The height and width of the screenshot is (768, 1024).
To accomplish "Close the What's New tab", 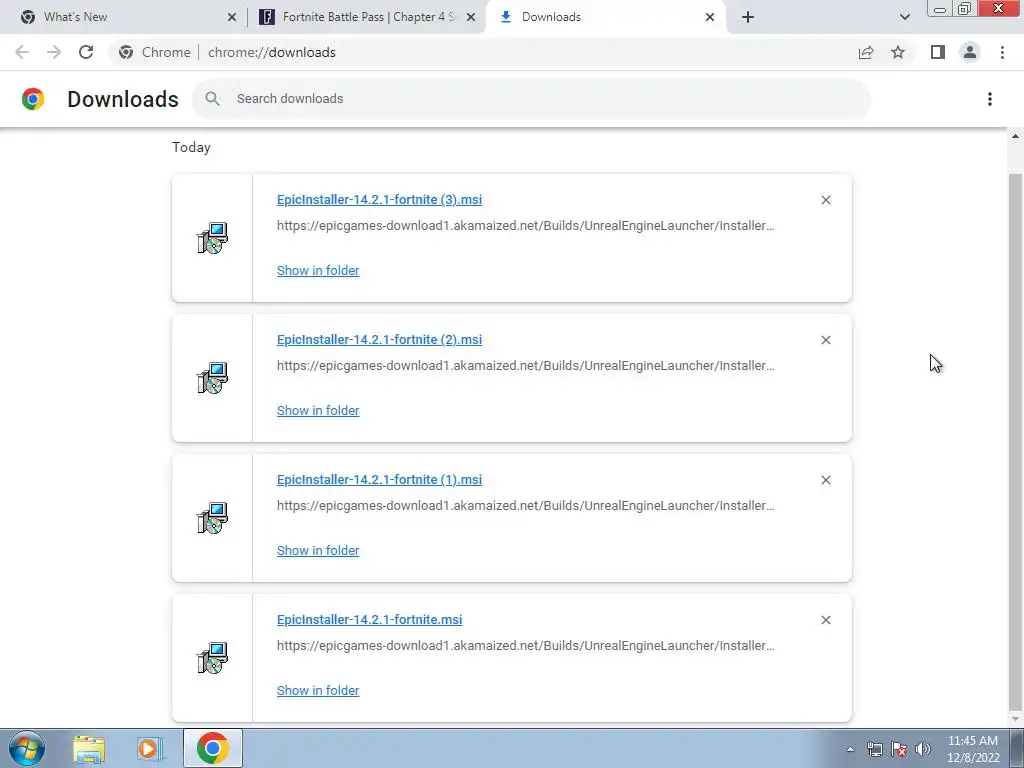I will pyautogui.click(x=231, y=17).
